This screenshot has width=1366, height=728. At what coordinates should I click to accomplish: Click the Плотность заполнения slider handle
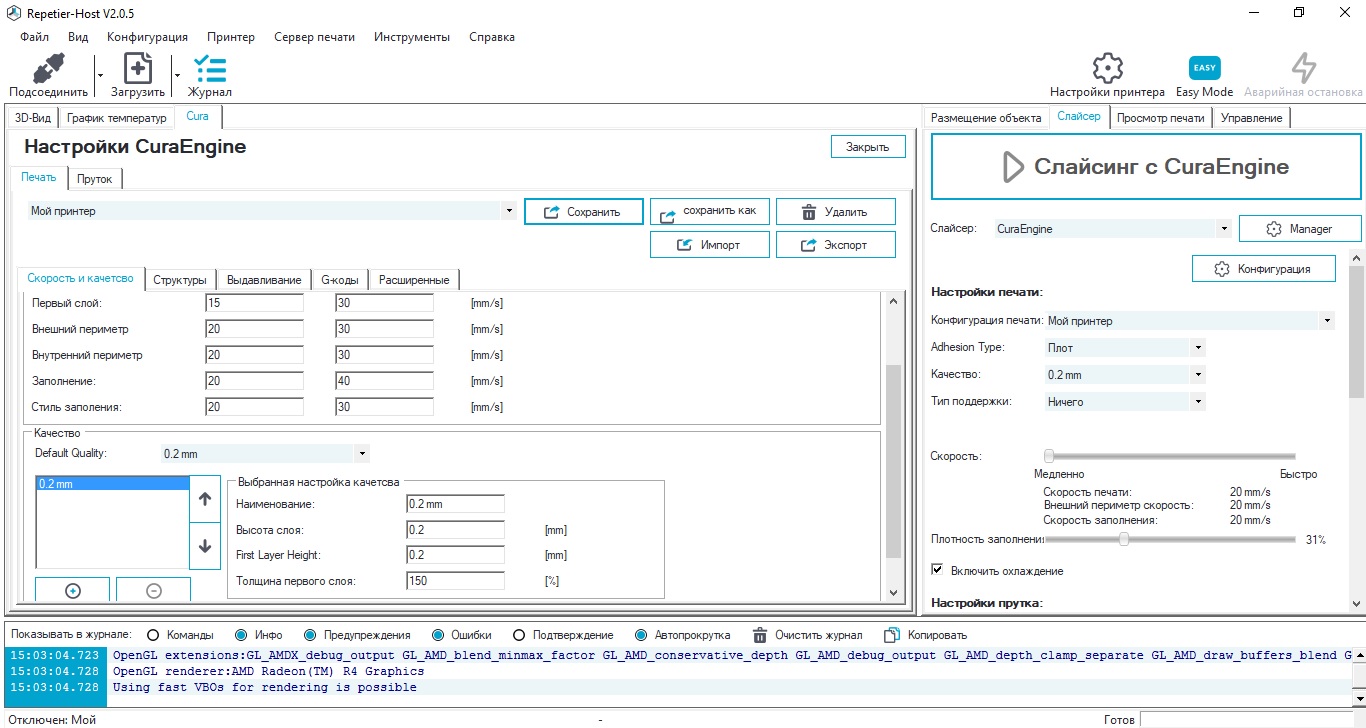click(x=1124, y=539)
